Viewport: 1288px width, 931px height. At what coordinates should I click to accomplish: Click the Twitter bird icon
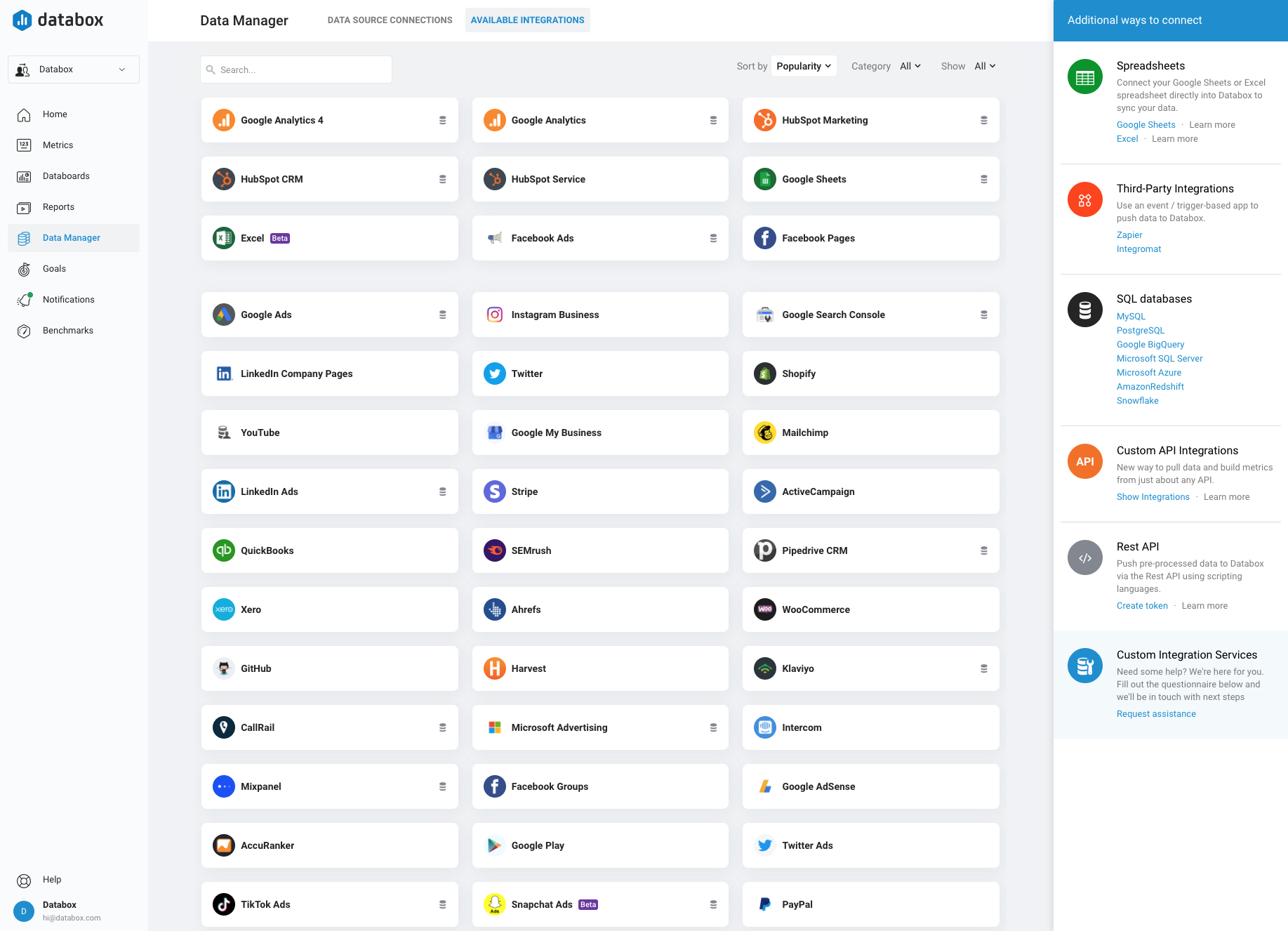pos(495,374)
